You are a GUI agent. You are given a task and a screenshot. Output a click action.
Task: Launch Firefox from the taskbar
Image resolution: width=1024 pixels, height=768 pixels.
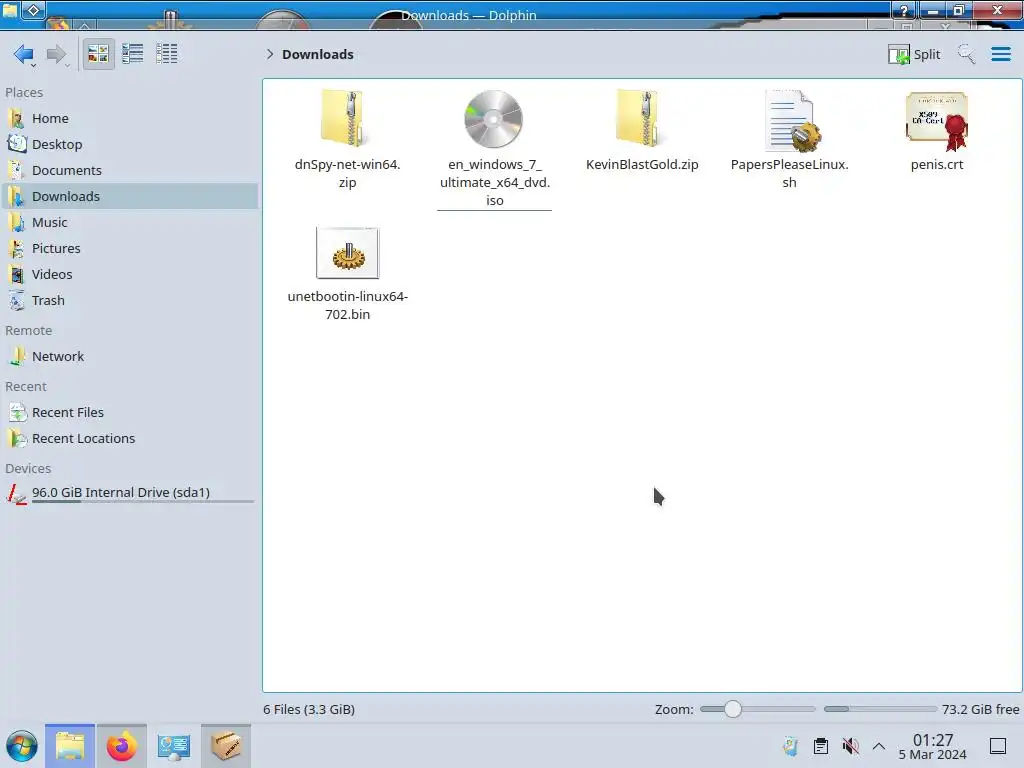[121, 746]
